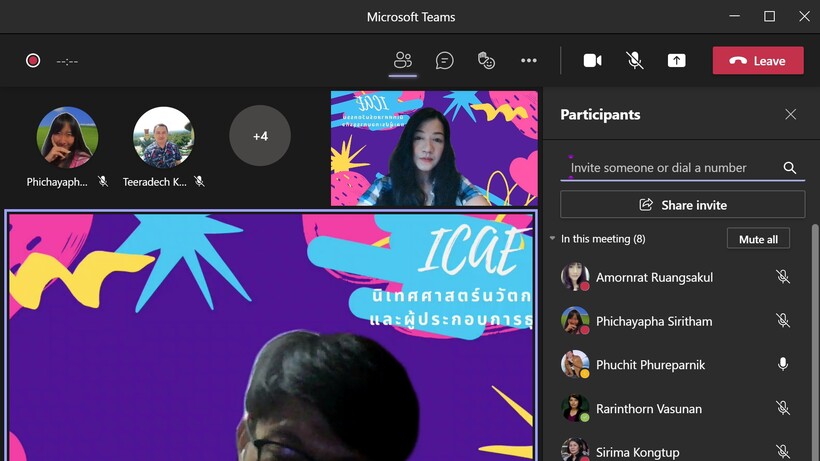Viewport: 820px width, 461px height.
Task: Toggle the camera on or off
Action: tap(593, 61)
